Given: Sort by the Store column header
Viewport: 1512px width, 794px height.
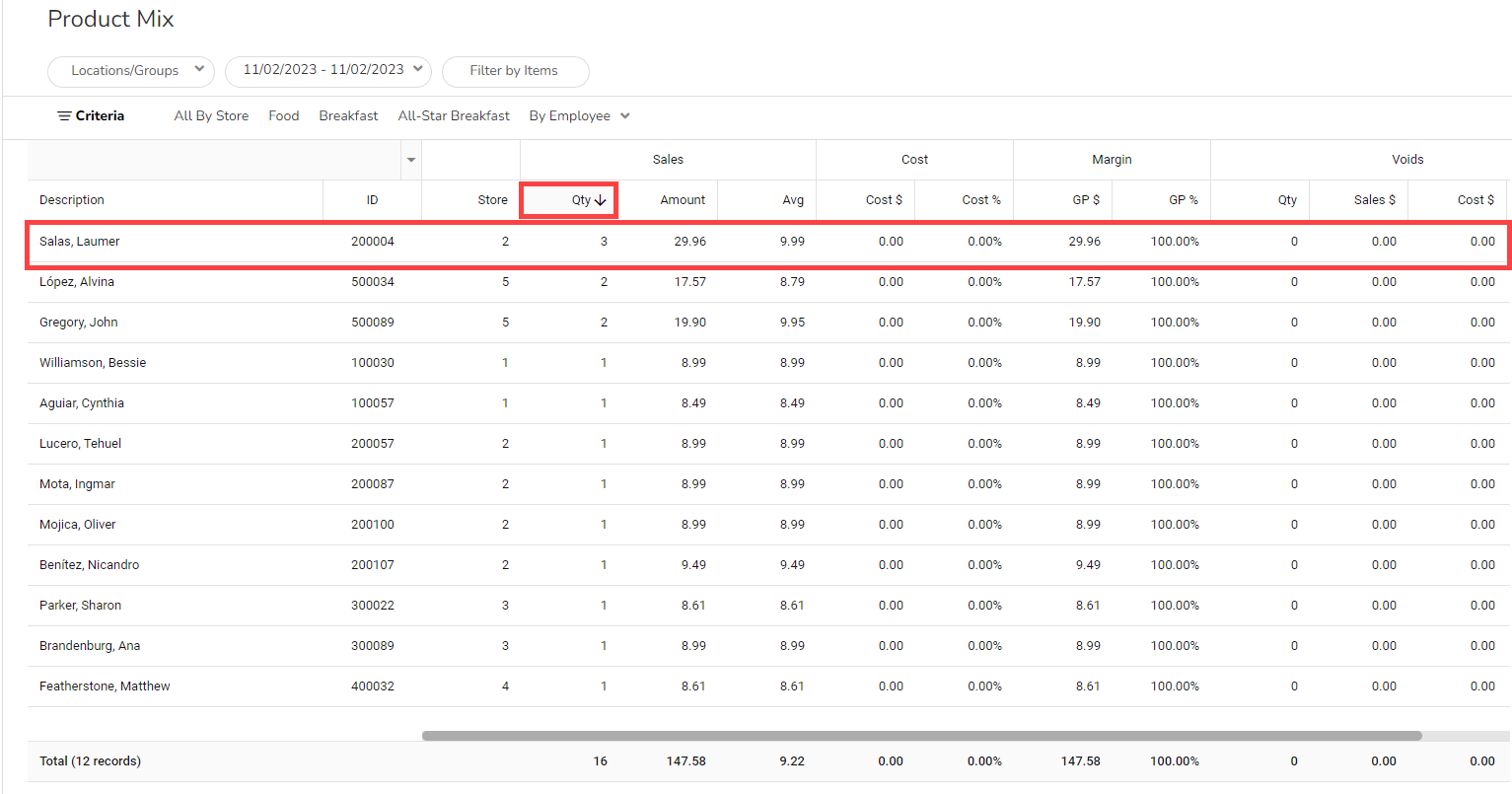Looking at the screenshot, I should pos(492,200).
